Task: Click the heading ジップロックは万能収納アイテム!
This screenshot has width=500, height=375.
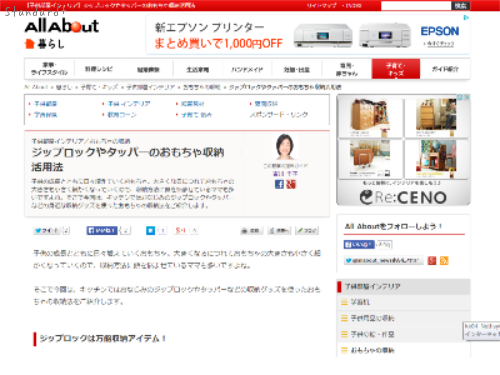Action: coord(103,339)
